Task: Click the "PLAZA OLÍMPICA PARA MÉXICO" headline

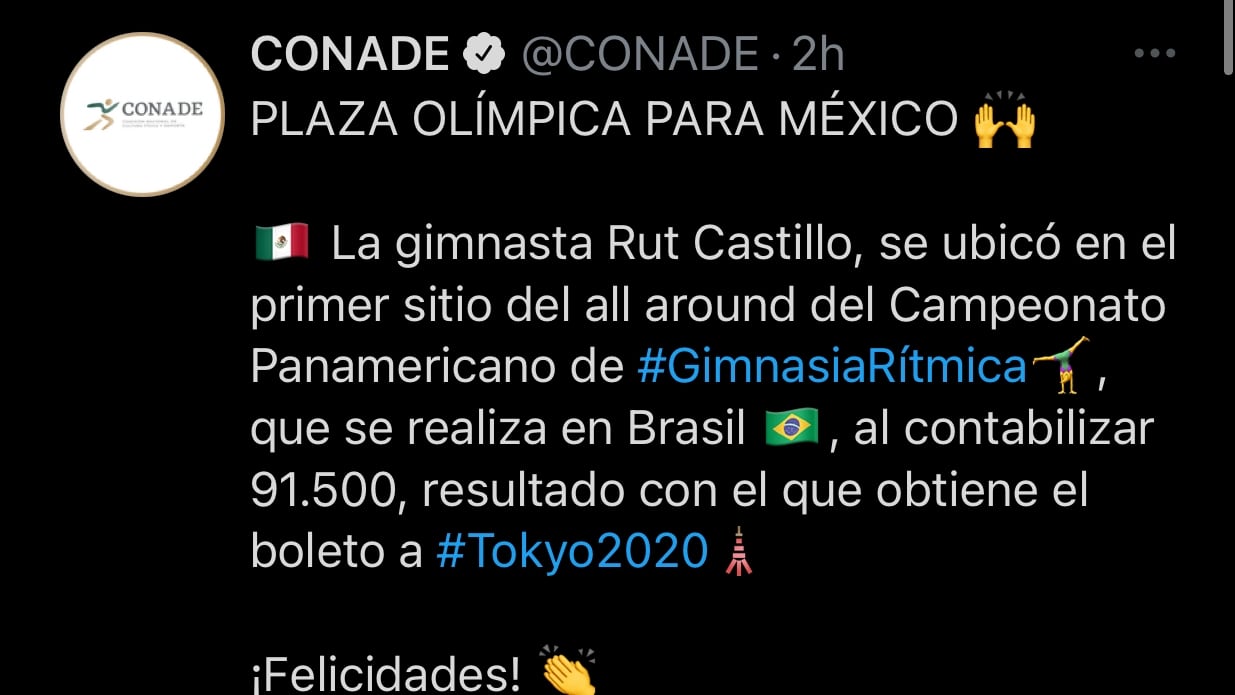Action: (604, 120)
